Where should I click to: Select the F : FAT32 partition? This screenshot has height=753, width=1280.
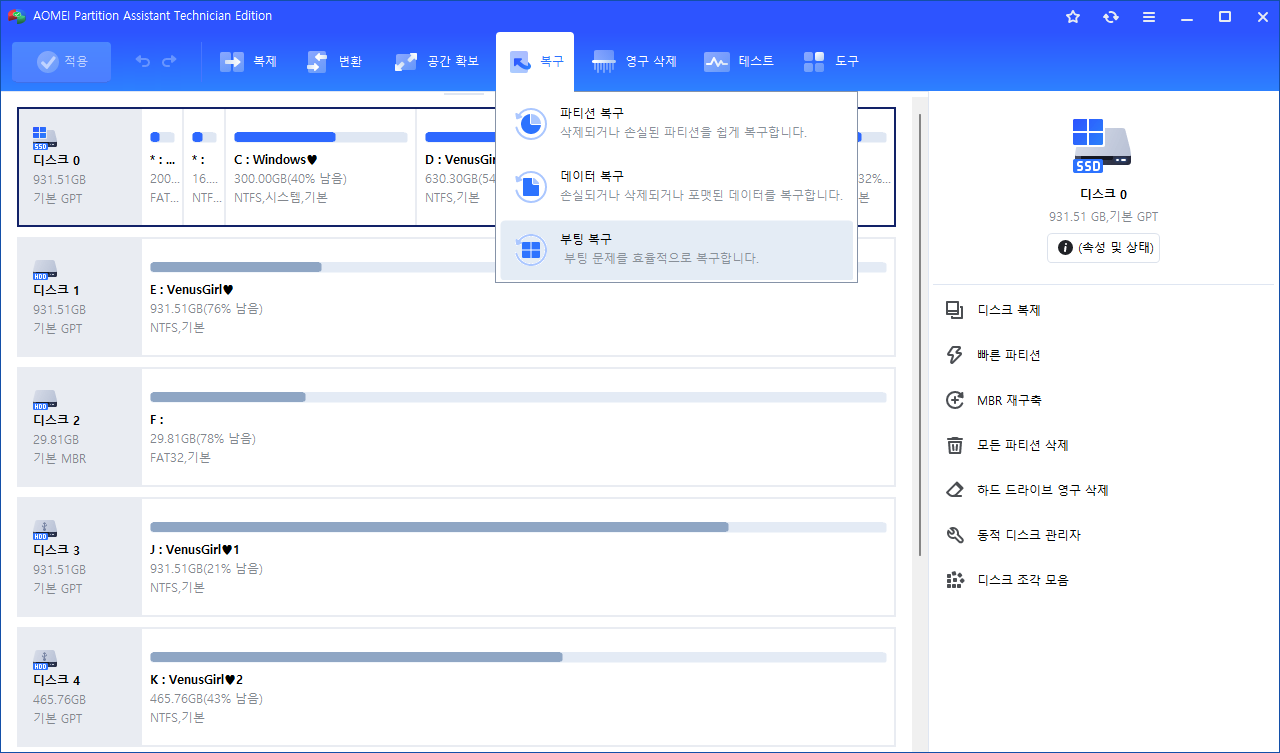518,427
